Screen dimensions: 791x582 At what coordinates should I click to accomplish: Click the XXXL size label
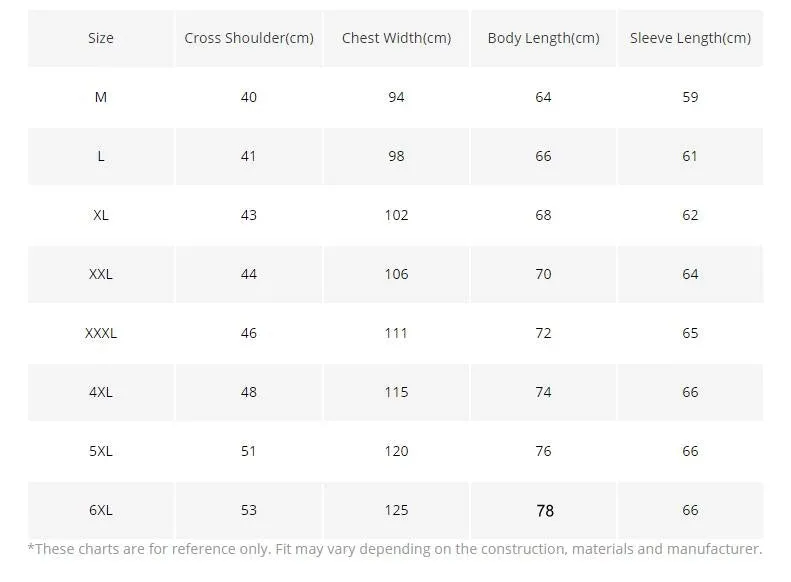click(101, 333)
